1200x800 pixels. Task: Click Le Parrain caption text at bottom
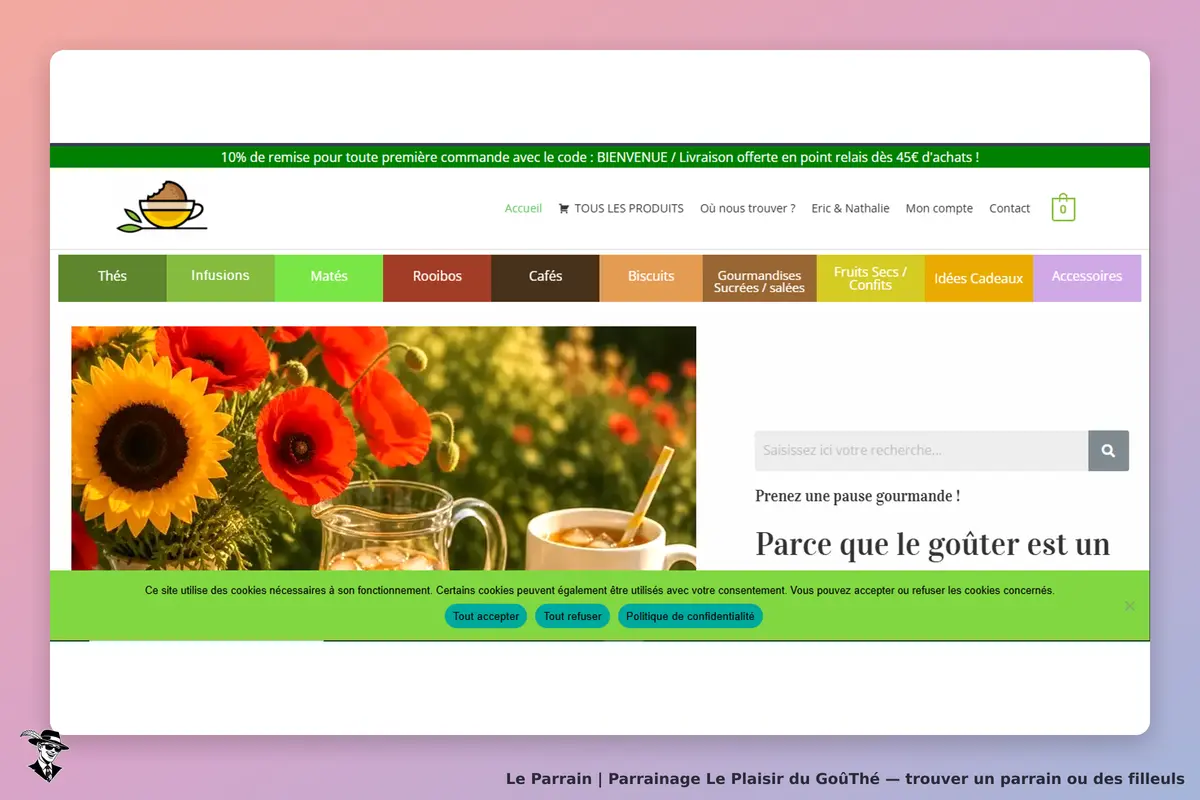click(845, 778)
